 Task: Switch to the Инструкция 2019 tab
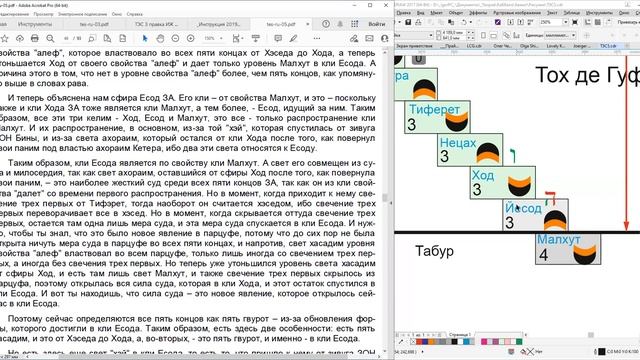tap(219, 24)
